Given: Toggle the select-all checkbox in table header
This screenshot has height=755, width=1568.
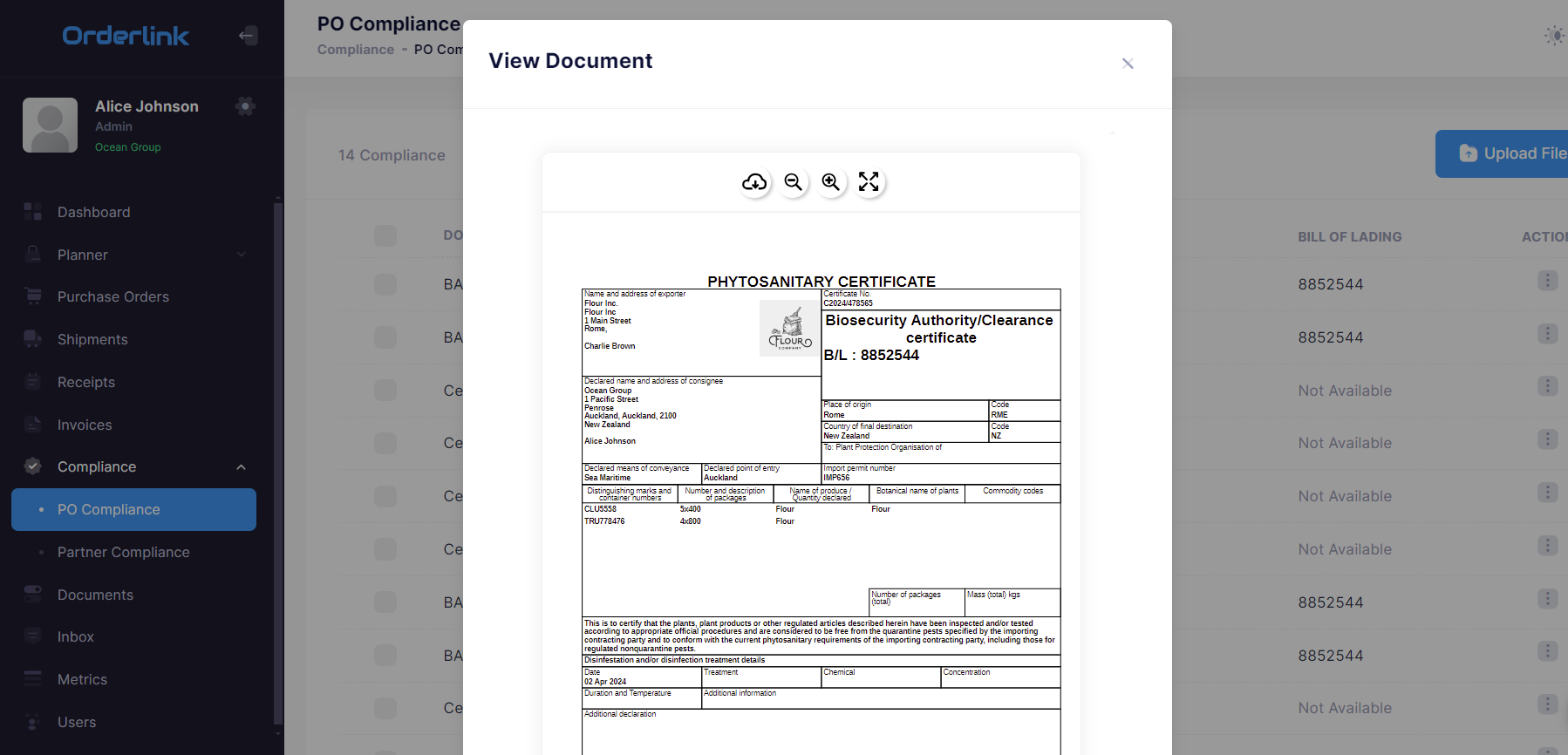Looking at the screenshot, I should (385, 235).
